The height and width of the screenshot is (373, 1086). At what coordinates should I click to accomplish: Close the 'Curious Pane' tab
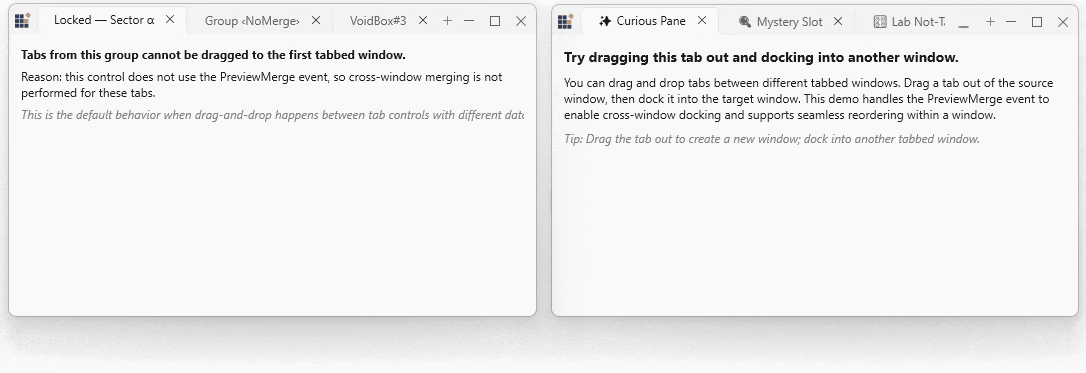(x=702, y=21)
